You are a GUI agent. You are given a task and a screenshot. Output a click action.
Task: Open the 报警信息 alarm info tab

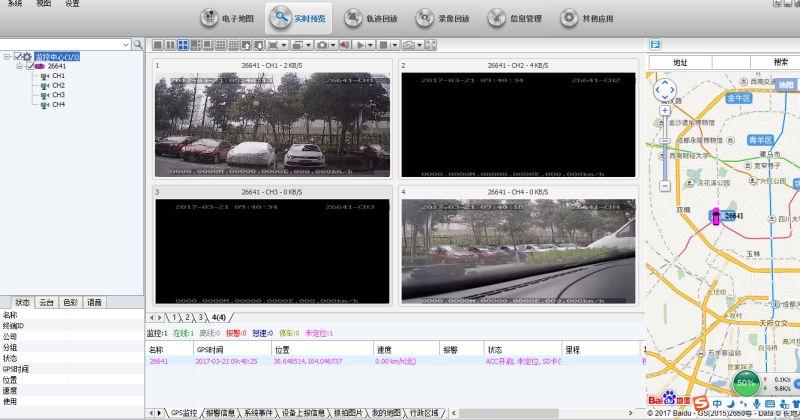[x=220, y=413]
